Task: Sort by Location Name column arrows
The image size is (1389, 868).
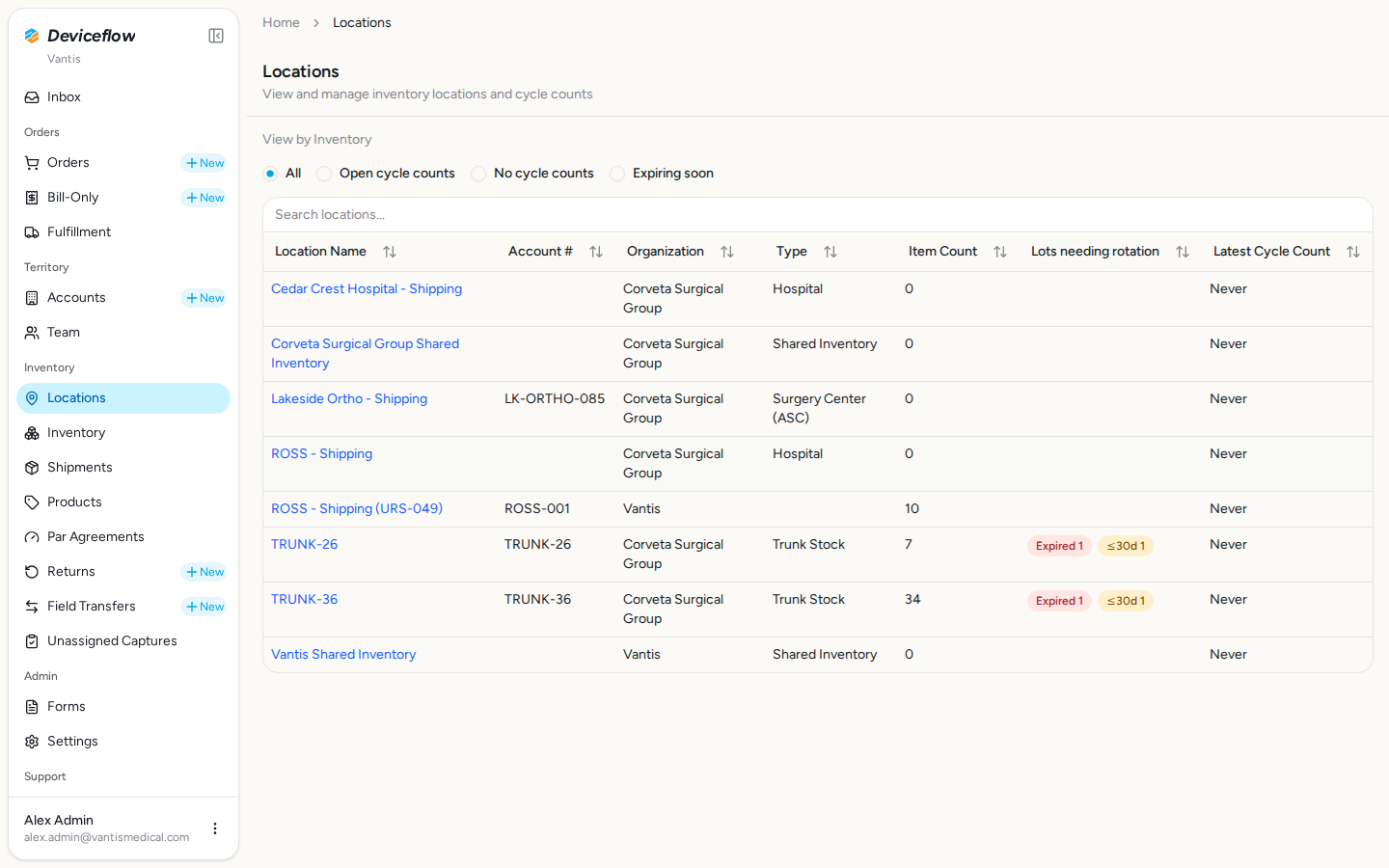Action: pyautogui.click(x=390, y=252)
